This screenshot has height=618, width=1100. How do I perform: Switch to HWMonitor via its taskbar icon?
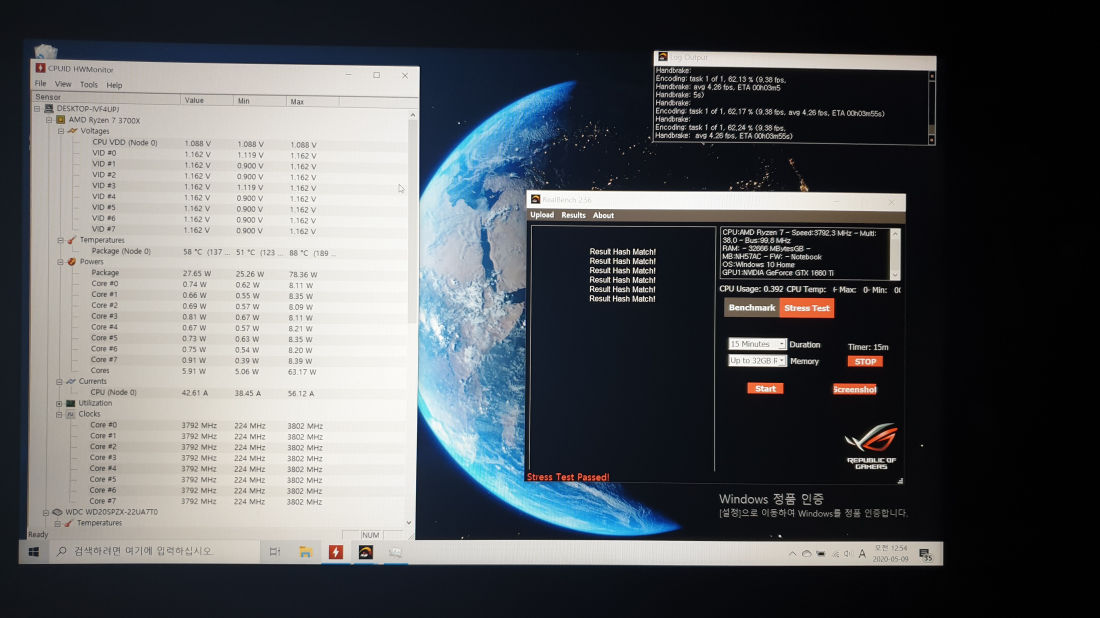[x=335, y=552]
